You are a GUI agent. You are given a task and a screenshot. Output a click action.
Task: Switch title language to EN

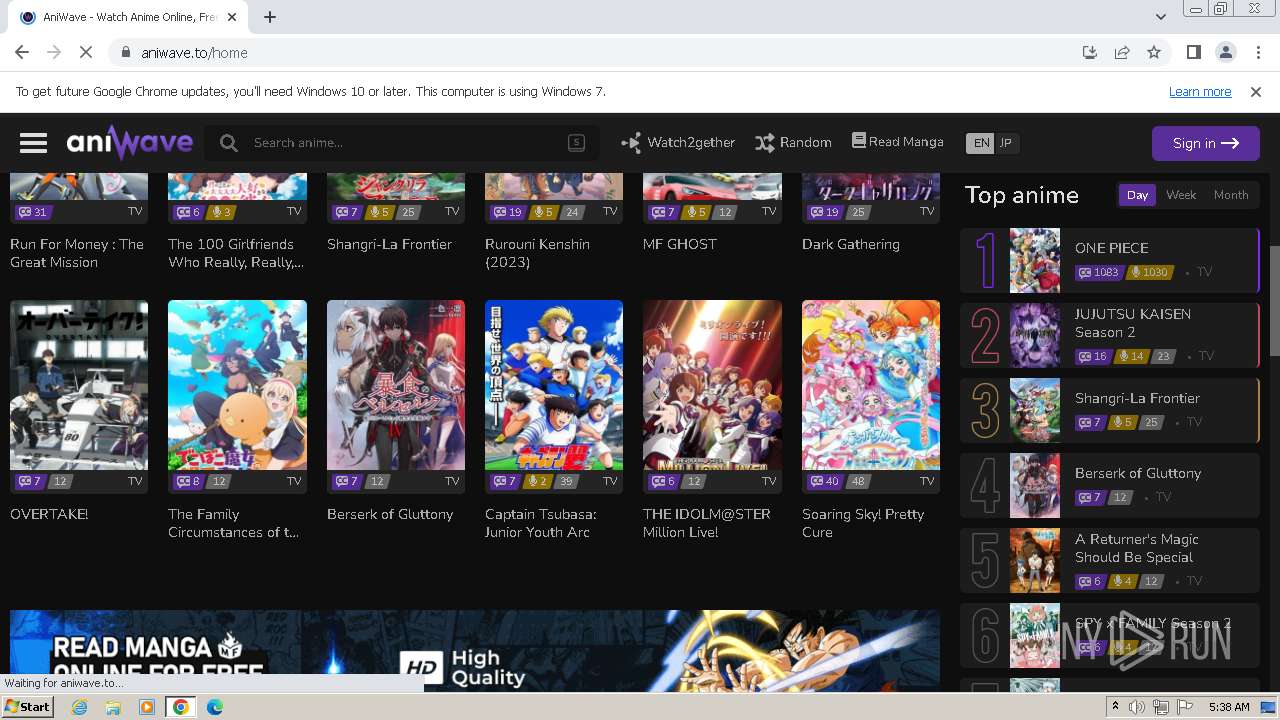click(981, 143)
